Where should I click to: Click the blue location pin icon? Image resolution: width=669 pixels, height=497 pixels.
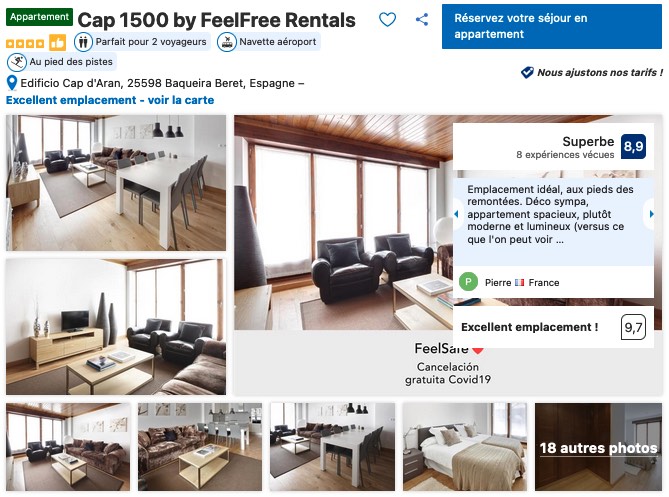(12, 83)
